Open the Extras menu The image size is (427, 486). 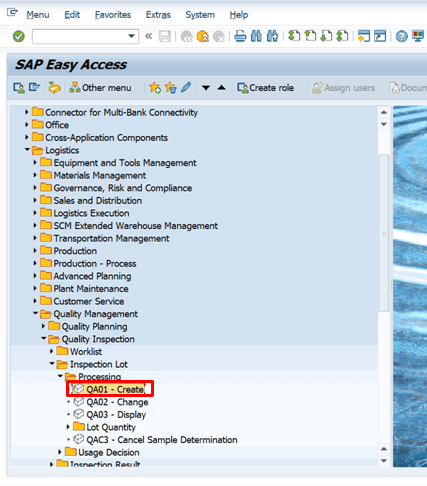pyautogui.click(x=158, y=15)
